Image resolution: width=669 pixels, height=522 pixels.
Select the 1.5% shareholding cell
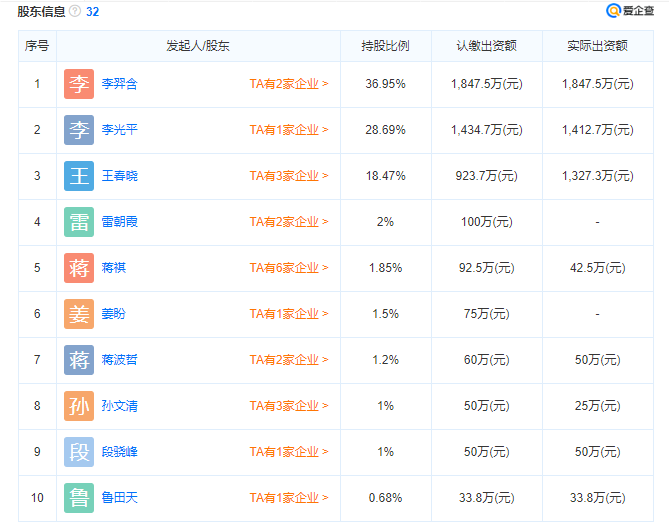click(385, 314)
